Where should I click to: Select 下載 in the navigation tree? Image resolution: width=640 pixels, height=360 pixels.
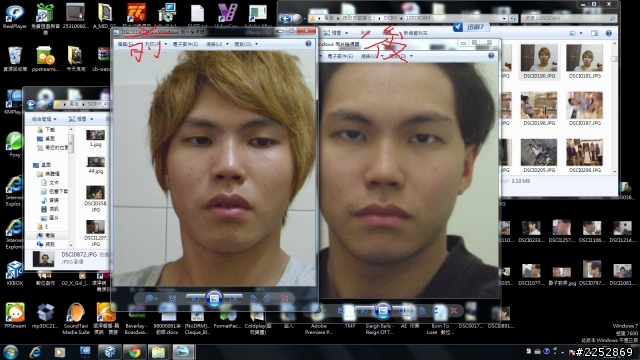point(46,130)
